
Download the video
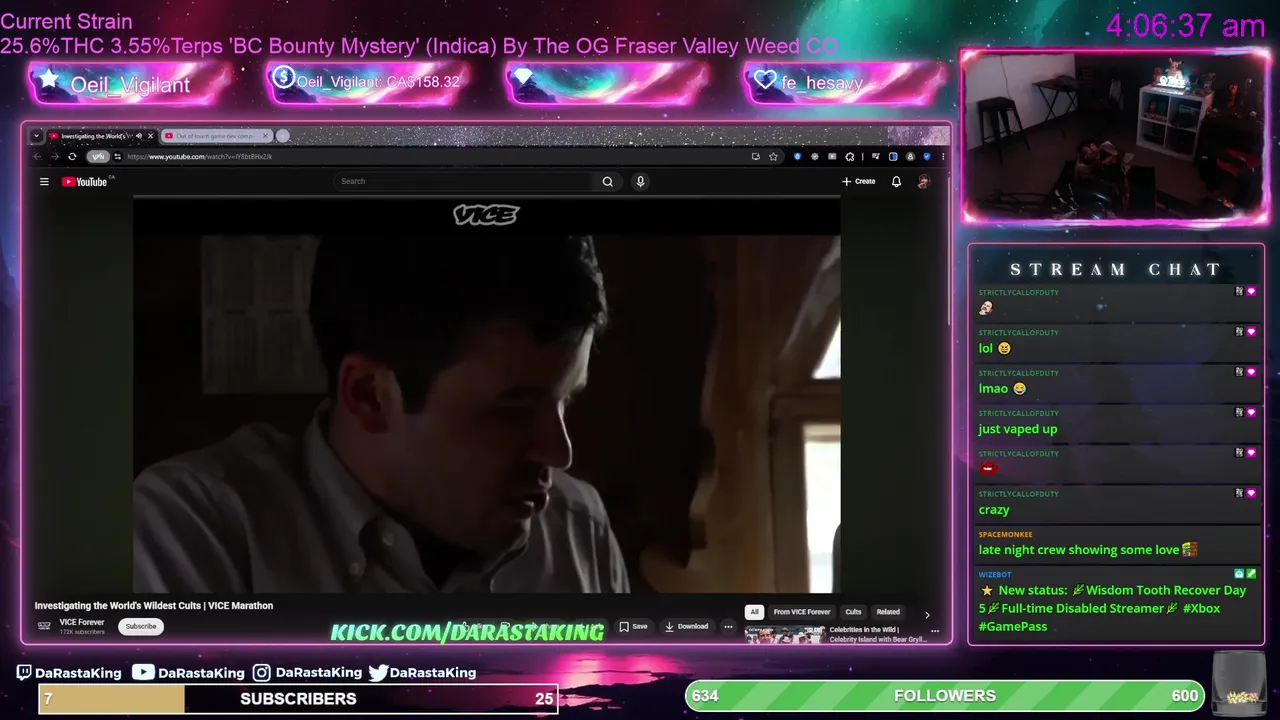point(686,626)
